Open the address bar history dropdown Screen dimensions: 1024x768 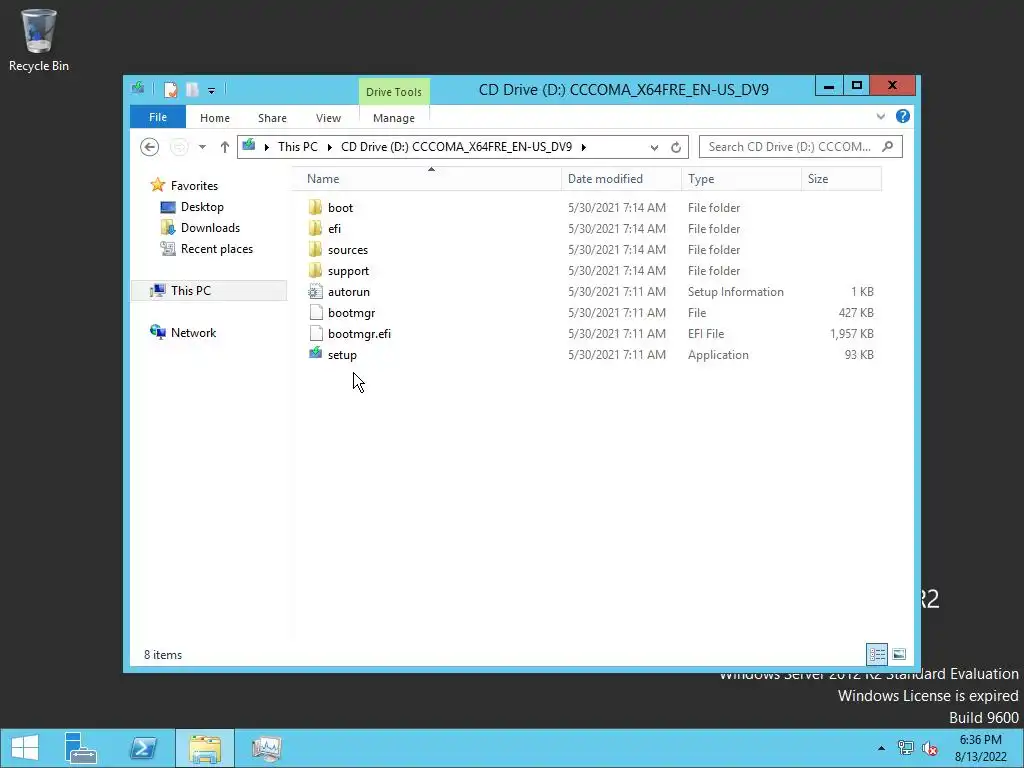[x=654, y=148]
